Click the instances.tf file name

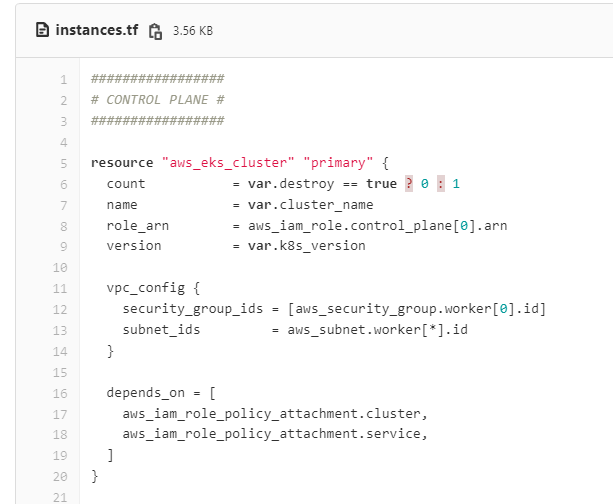pos(95,31)
